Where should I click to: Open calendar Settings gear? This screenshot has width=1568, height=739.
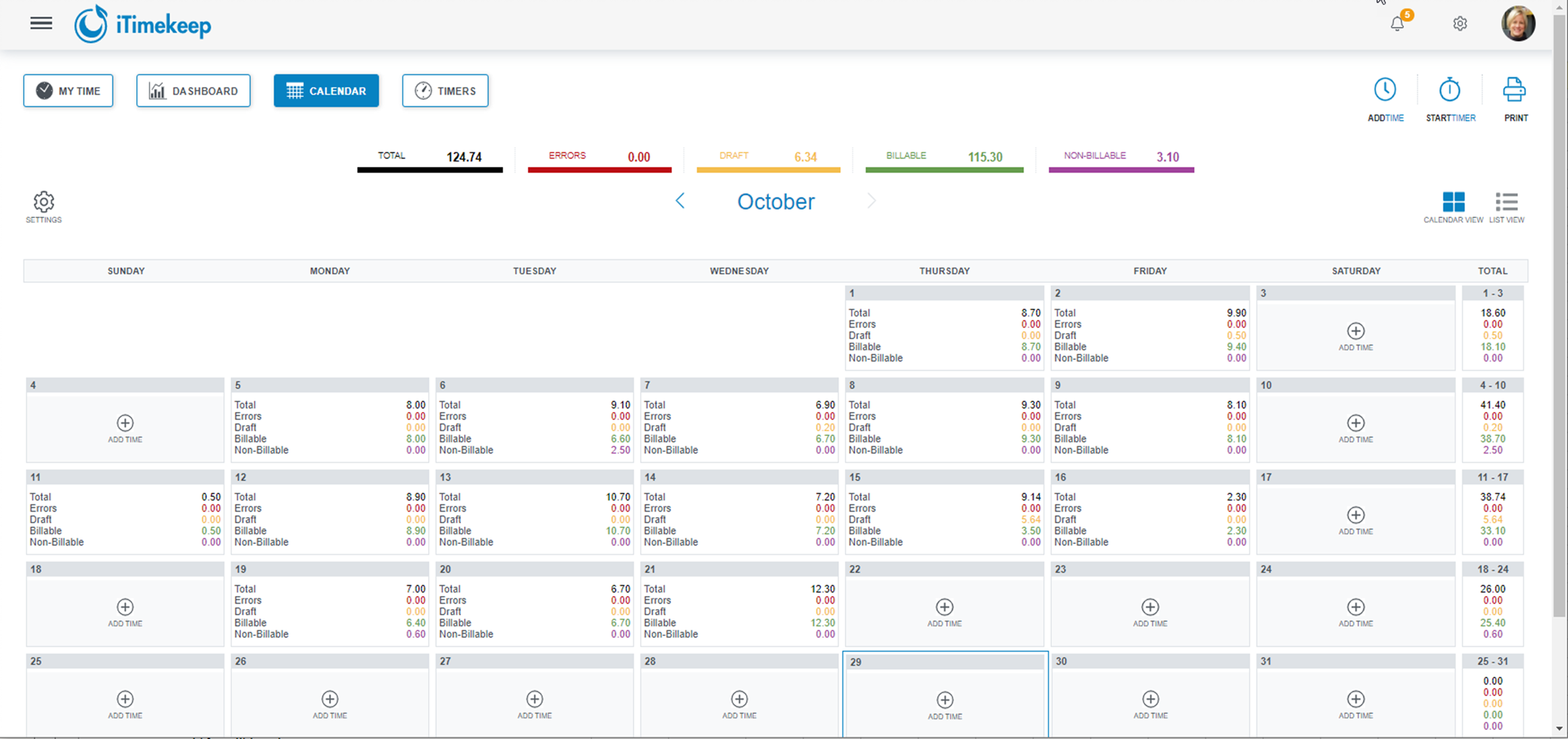43,202
